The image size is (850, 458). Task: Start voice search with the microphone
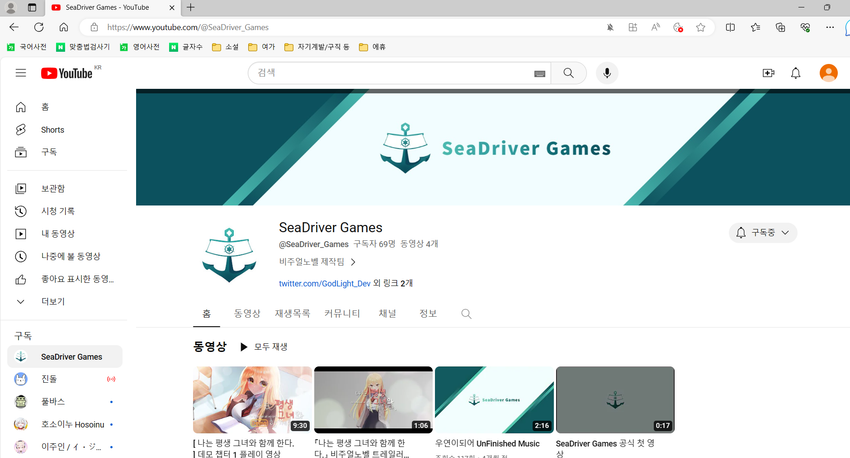coord(607,73)
